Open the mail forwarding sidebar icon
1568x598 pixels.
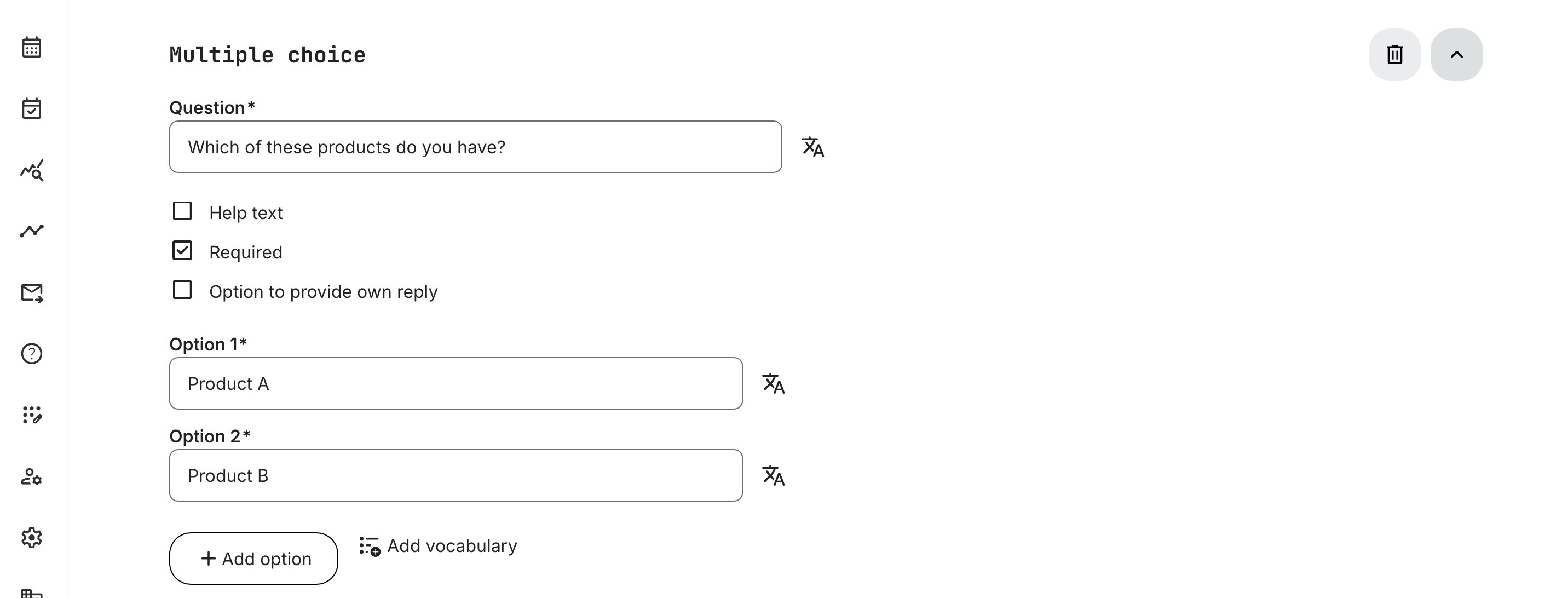[x=32, y=293]
